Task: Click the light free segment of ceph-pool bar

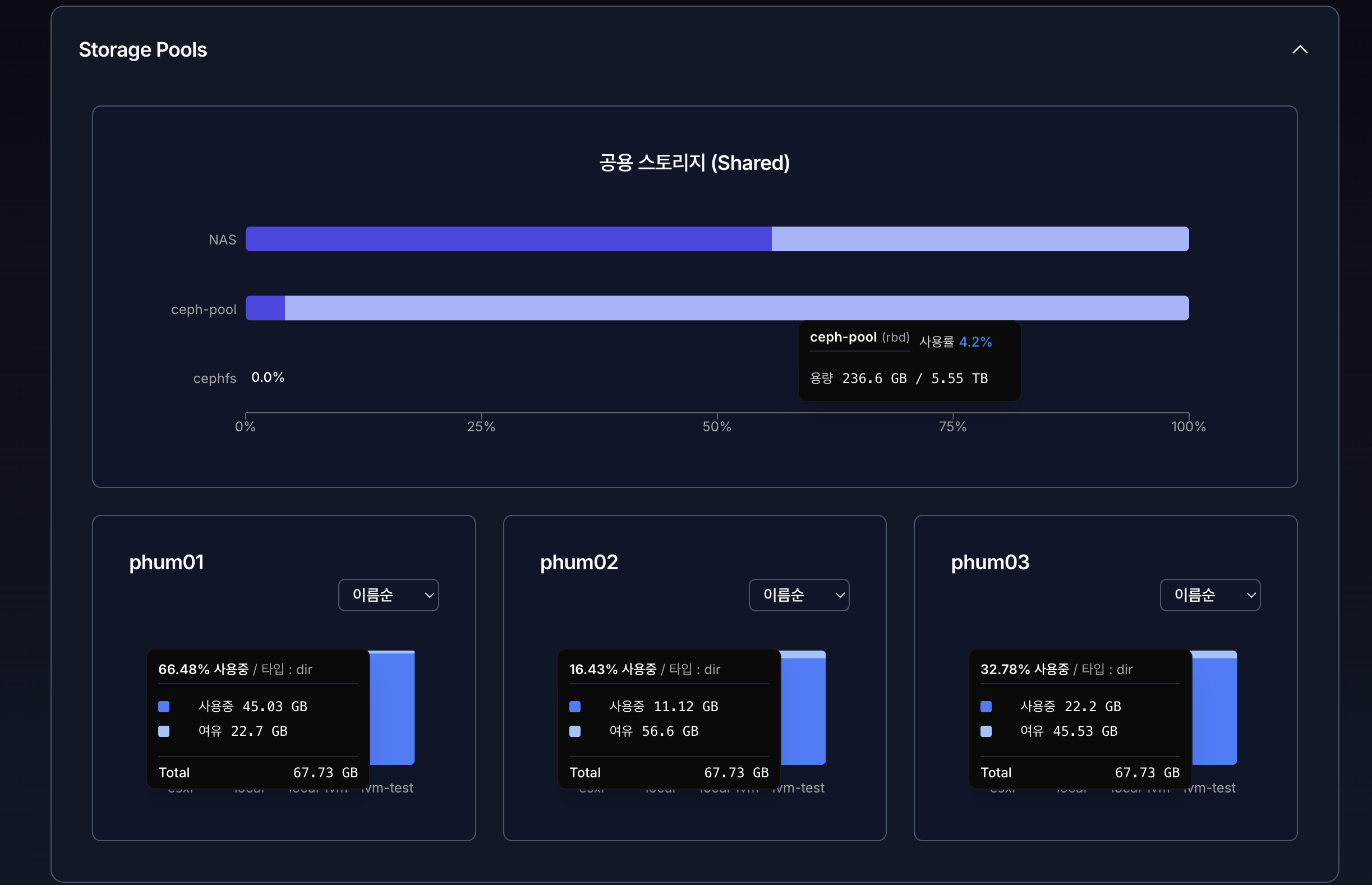Action: tap(632, 308)
